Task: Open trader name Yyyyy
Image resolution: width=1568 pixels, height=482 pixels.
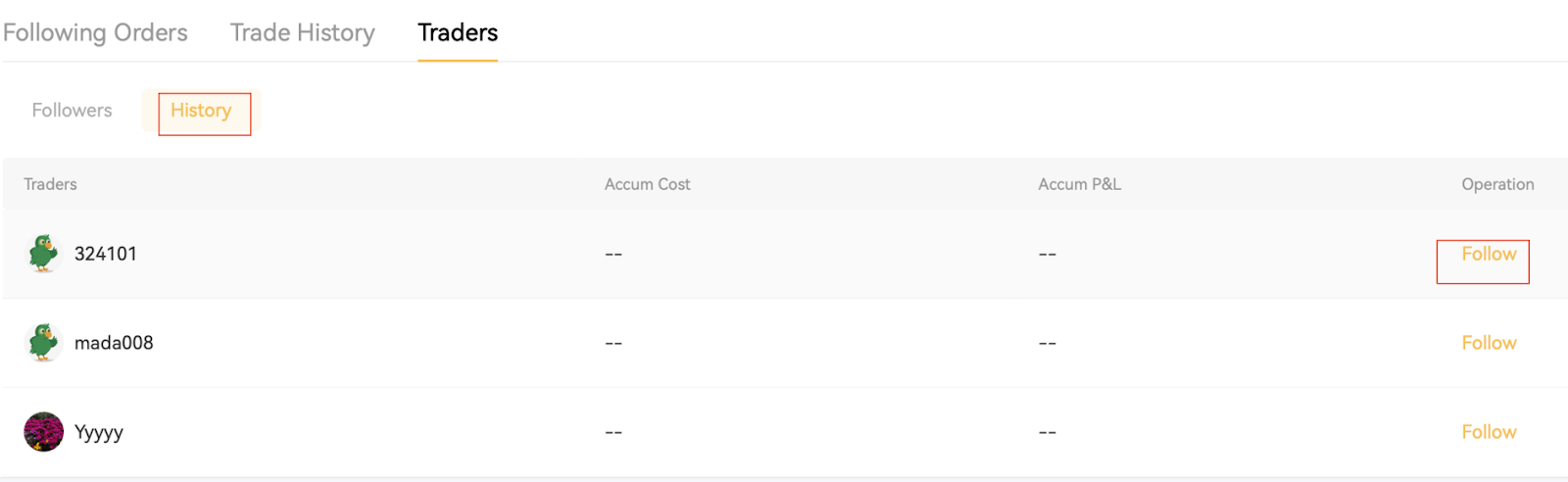Action: [x=99, y=432]
